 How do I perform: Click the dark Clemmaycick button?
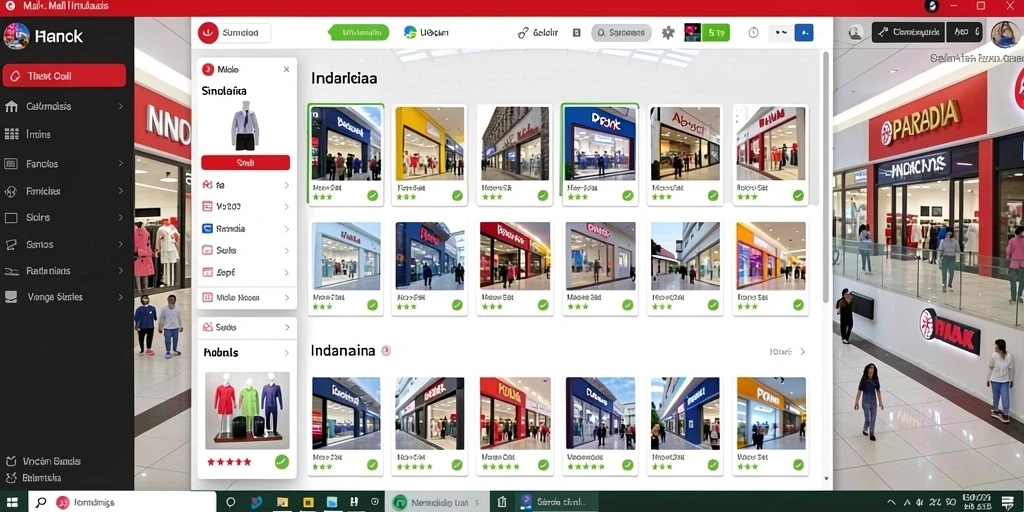(x=908, y=32)
